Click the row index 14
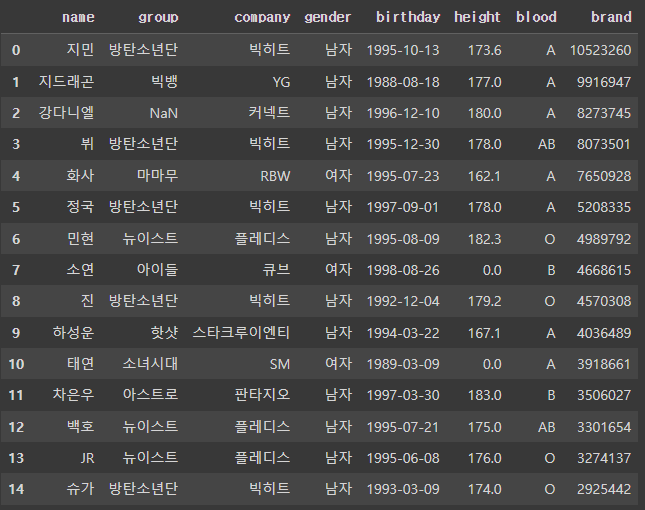This screenshot has width=645, height=510. [16, 489]
